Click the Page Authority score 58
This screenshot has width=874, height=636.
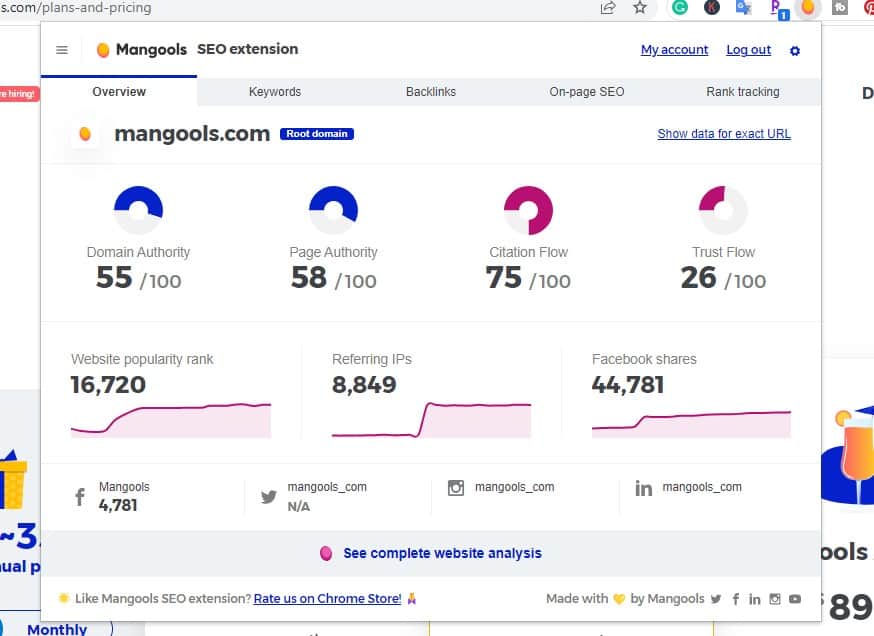(x=309, y=278)
